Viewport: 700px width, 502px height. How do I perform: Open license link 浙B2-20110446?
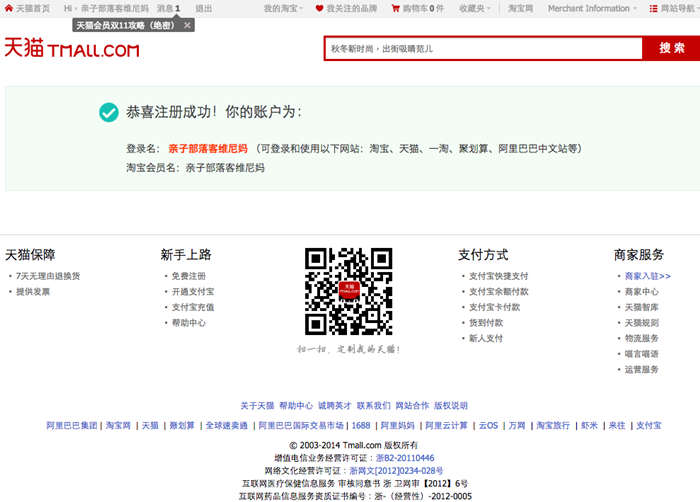click(405, 458)
